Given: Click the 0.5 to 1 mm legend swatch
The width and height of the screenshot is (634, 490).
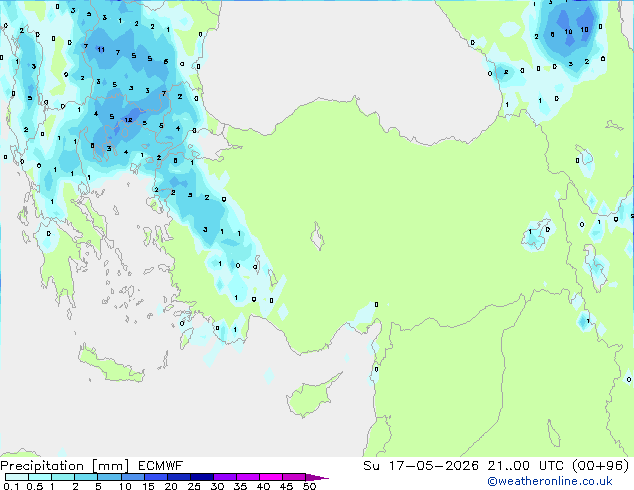Looking at the screenshot, I should (x=40, y=477).
